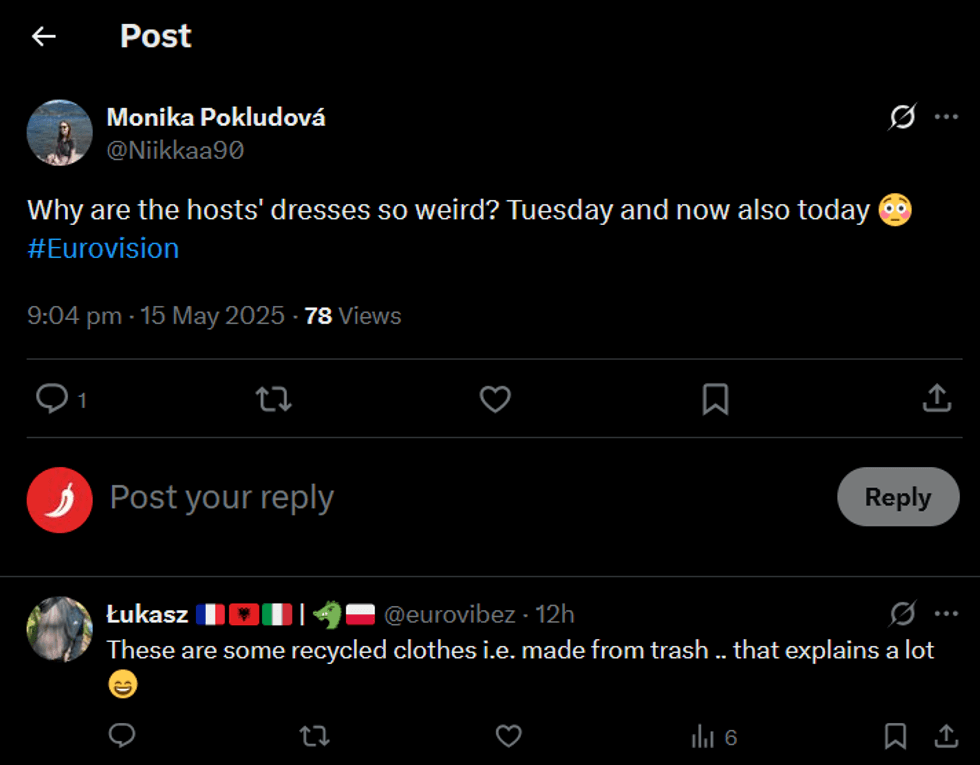The width and height of the screenshot is (980, 765).
Task: Repost Łukasz's reply
Action: 314,737
